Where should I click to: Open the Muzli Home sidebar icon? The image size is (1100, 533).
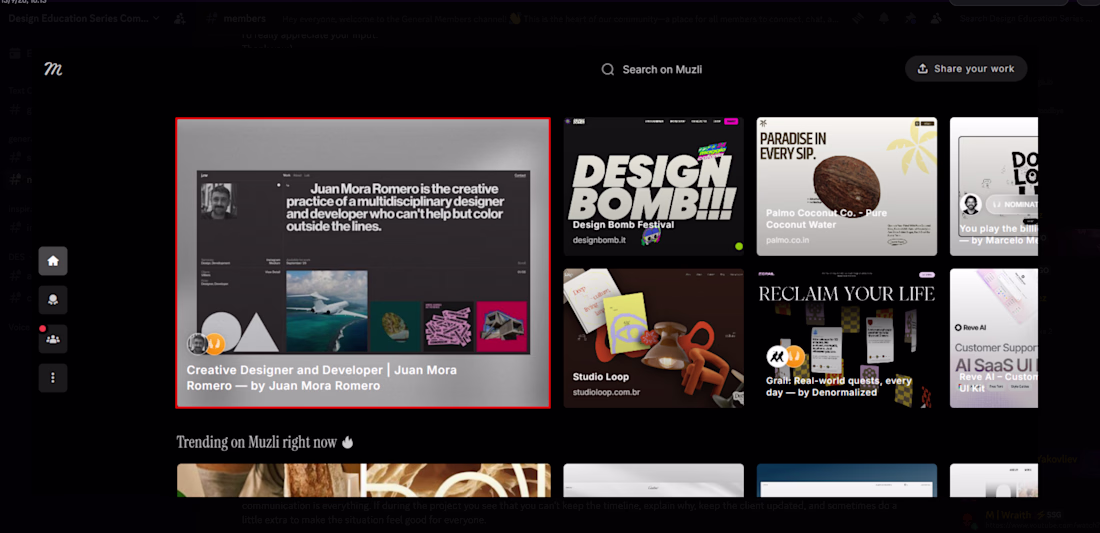53,261
